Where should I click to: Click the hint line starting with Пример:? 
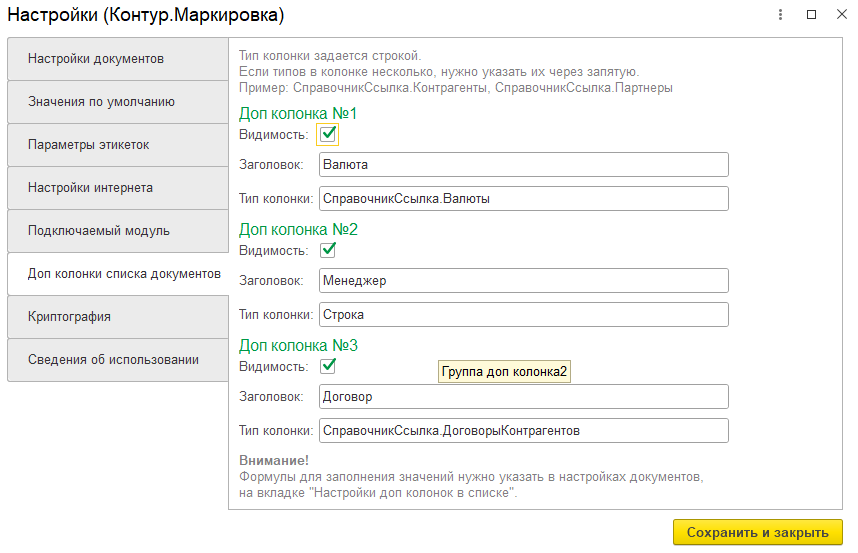pyautogui.click(x=456, y=88)
